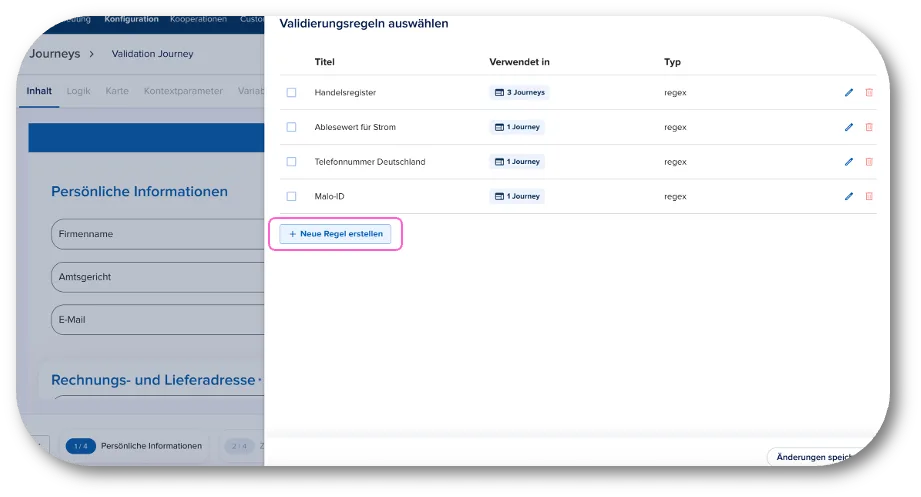The height and width of the screenshot is (497, 921).
Task: Select step 1/4 Persönliche Informationen
Action: (135, 446)
